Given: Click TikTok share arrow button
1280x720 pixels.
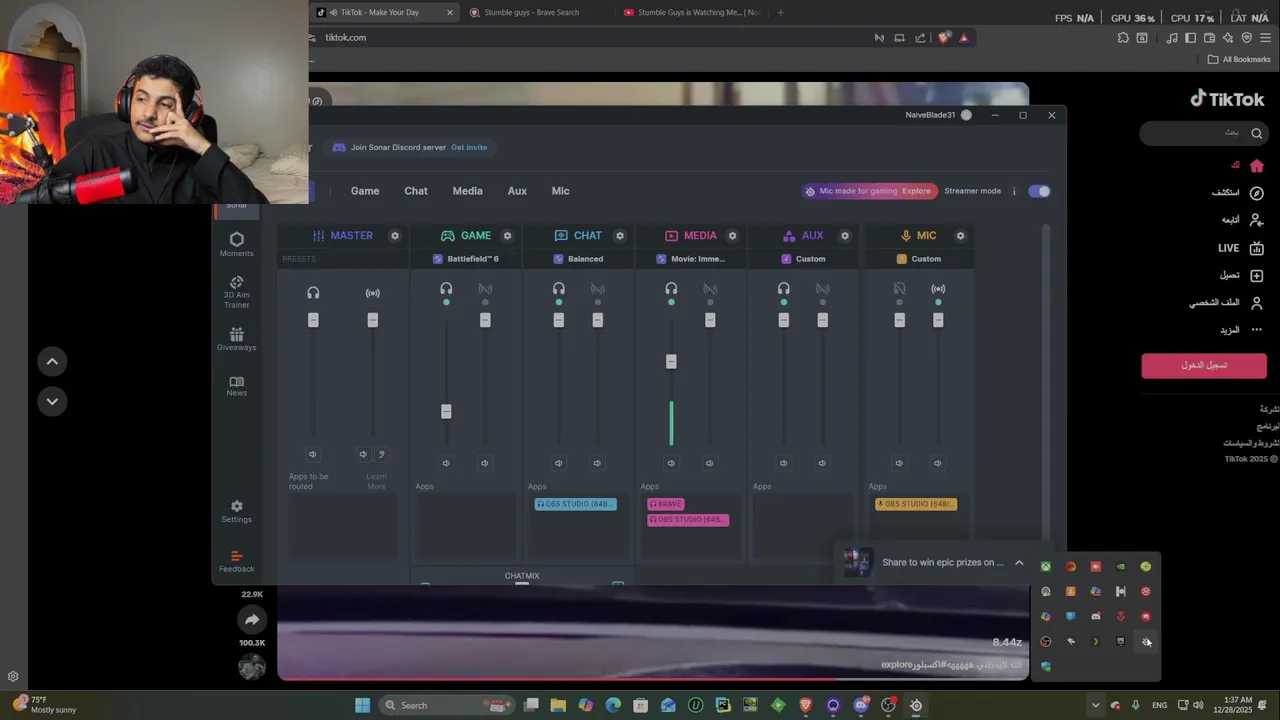Looking at the screenshot, I should (252, 620).
